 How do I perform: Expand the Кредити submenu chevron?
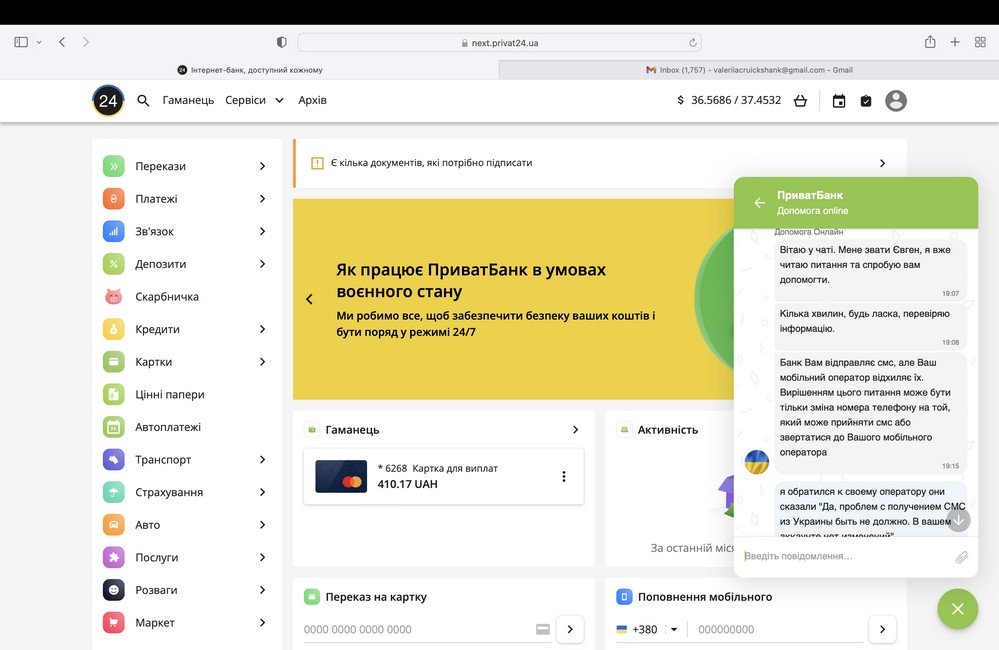coord(262,329)
